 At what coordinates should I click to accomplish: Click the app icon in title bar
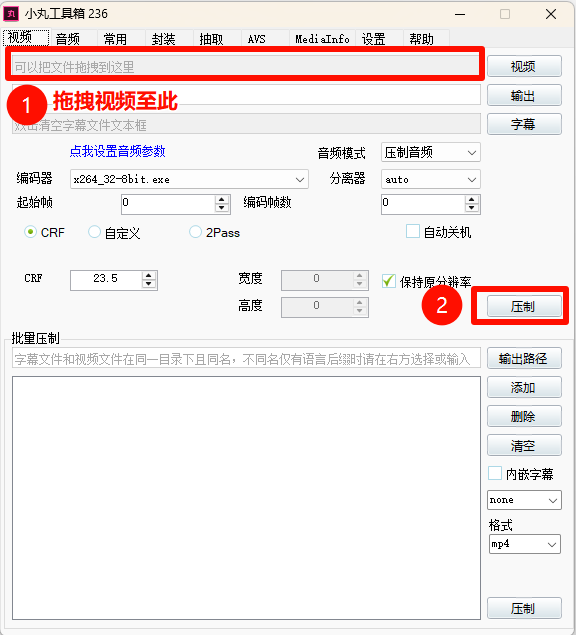click(11, 14)
